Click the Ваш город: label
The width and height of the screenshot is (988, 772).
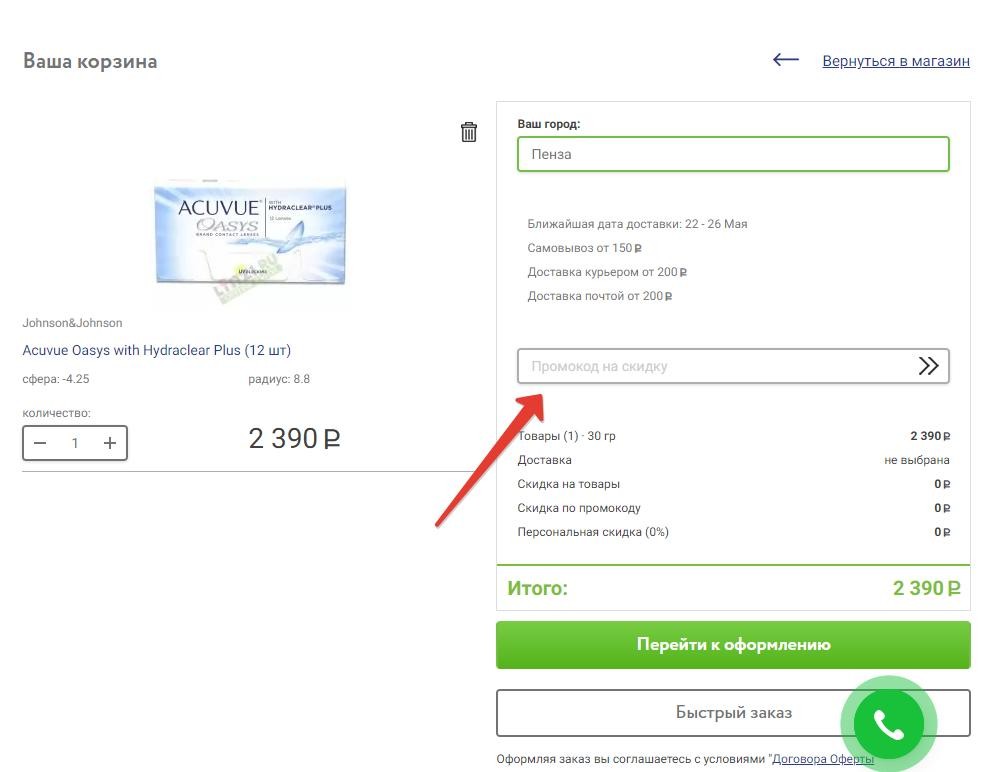coord(548,124)
